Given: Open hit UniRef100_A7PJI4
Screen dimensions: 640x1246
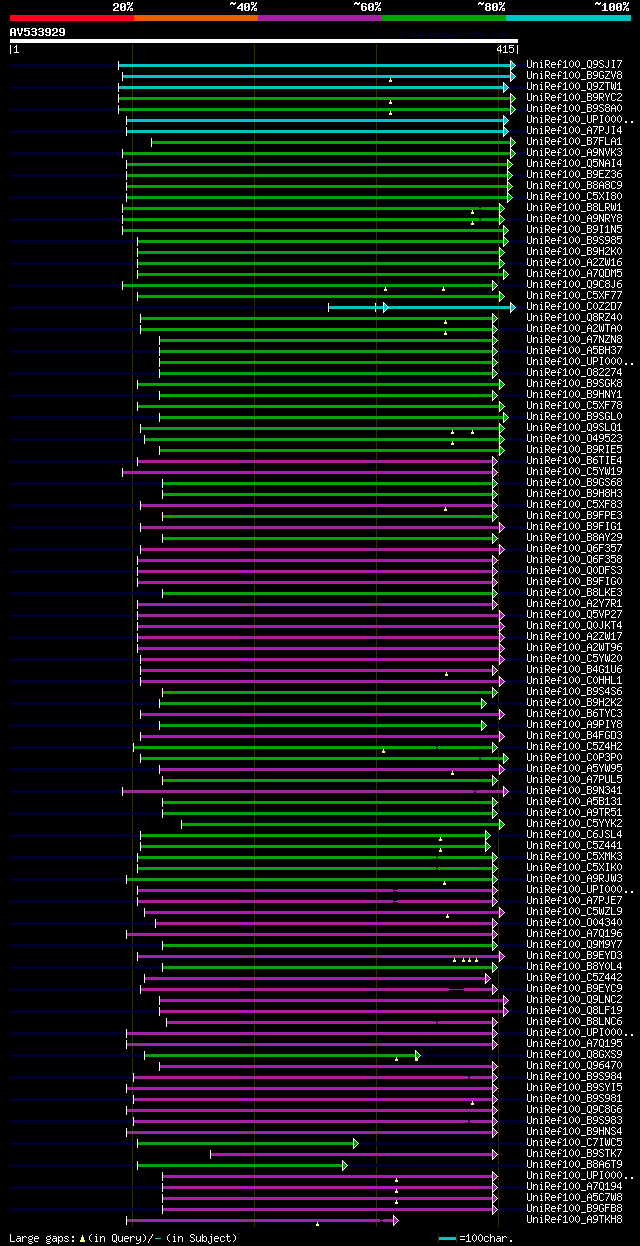Looking at the screenshot, I should (574, 130).
